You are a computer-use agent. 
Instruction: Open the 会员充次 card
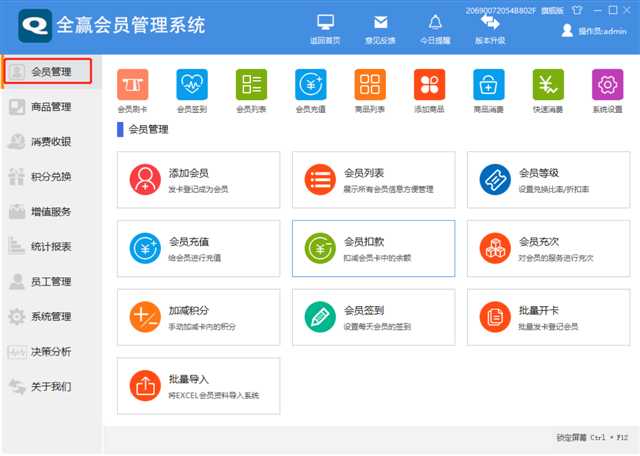point(549,249)
